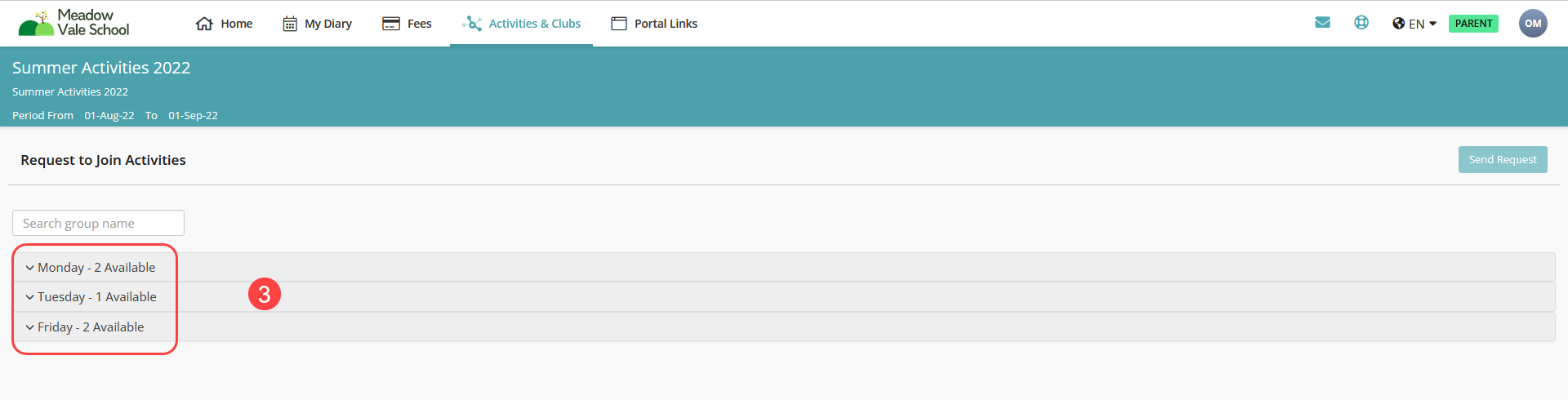Expand the Friday - 2 Available group

(x=784, y=327)
